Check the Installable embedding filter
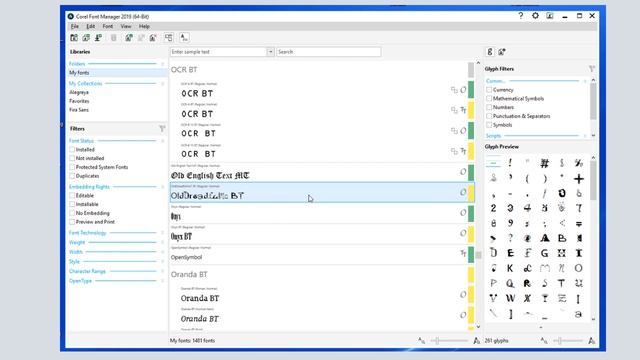 72,204
